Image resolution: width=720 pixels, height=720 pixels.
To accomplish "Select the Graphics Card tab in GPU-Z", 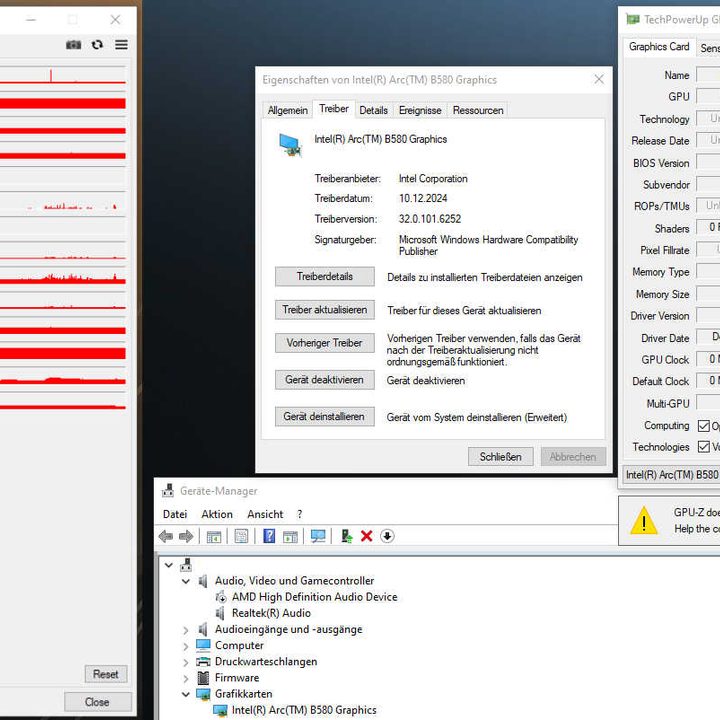I will (x=659, y=46).
